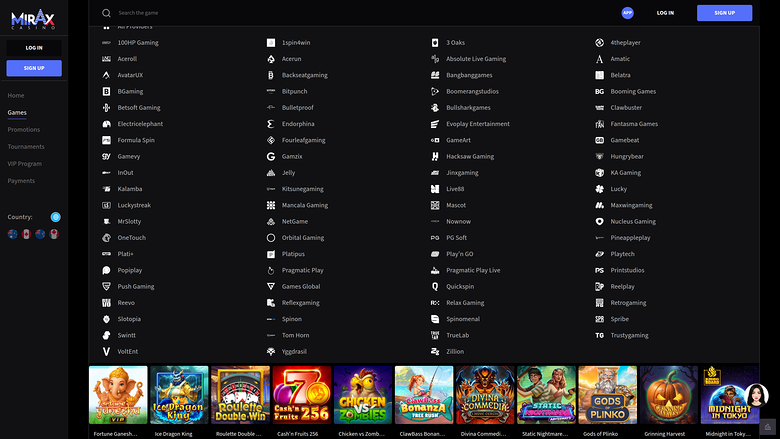780x439 pixels.
Task: Go to the Tournaments page in sidebar
Action: (26, 146)
